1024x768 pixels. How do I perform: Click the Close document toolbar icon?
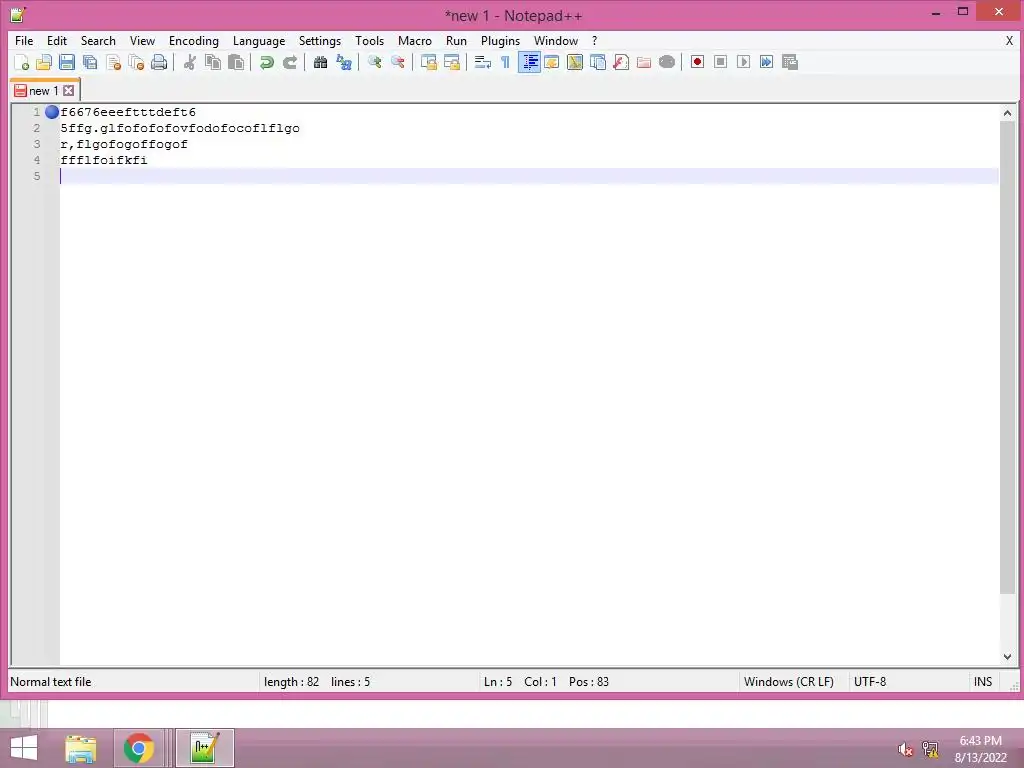pyautogui.click(x=113, y=62)
